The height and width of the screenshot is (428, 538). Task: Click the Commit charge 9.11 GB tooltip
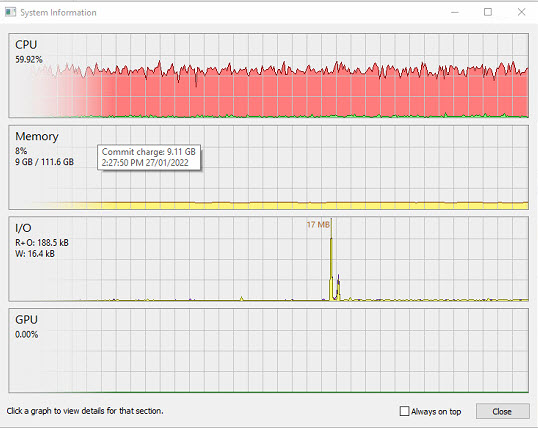[149, 157]
